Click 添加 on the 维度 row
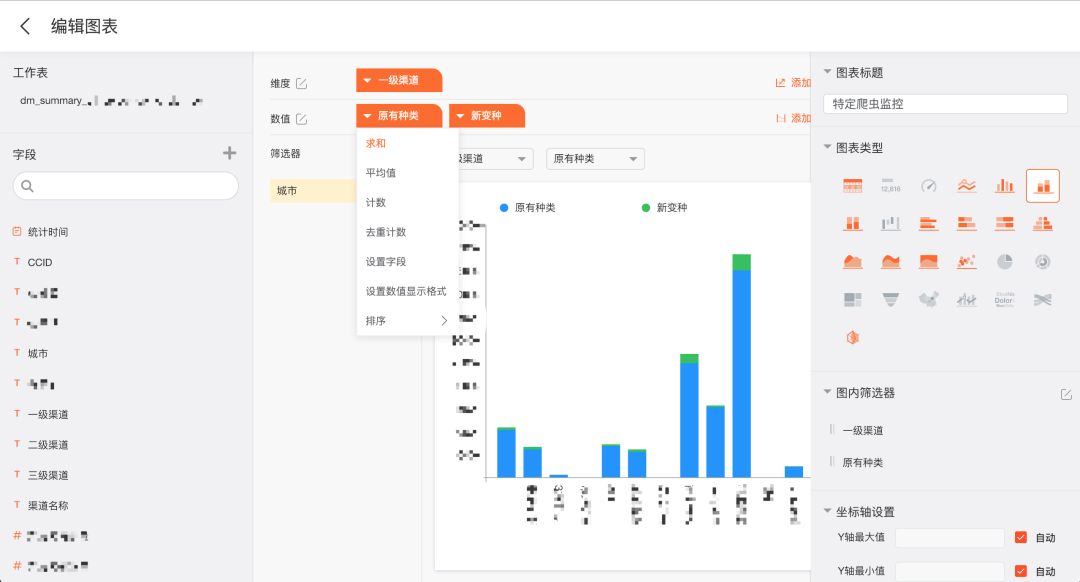This screenshot has height=582, width=1080. (793, 83)
